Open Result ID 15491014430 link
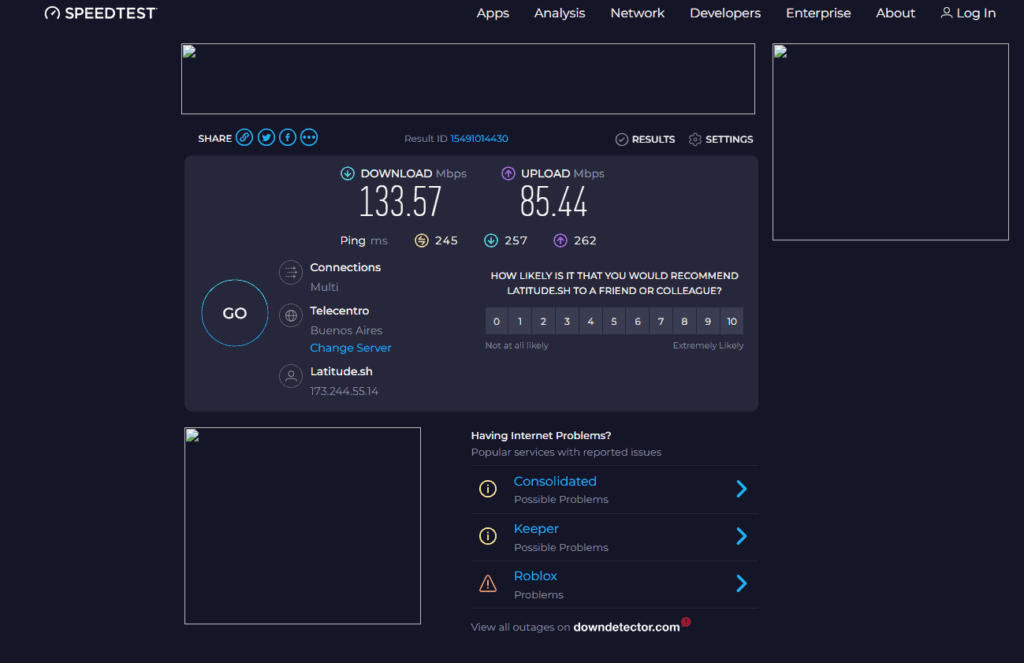Screen dimensions: 1024x663 coord(479,139)
